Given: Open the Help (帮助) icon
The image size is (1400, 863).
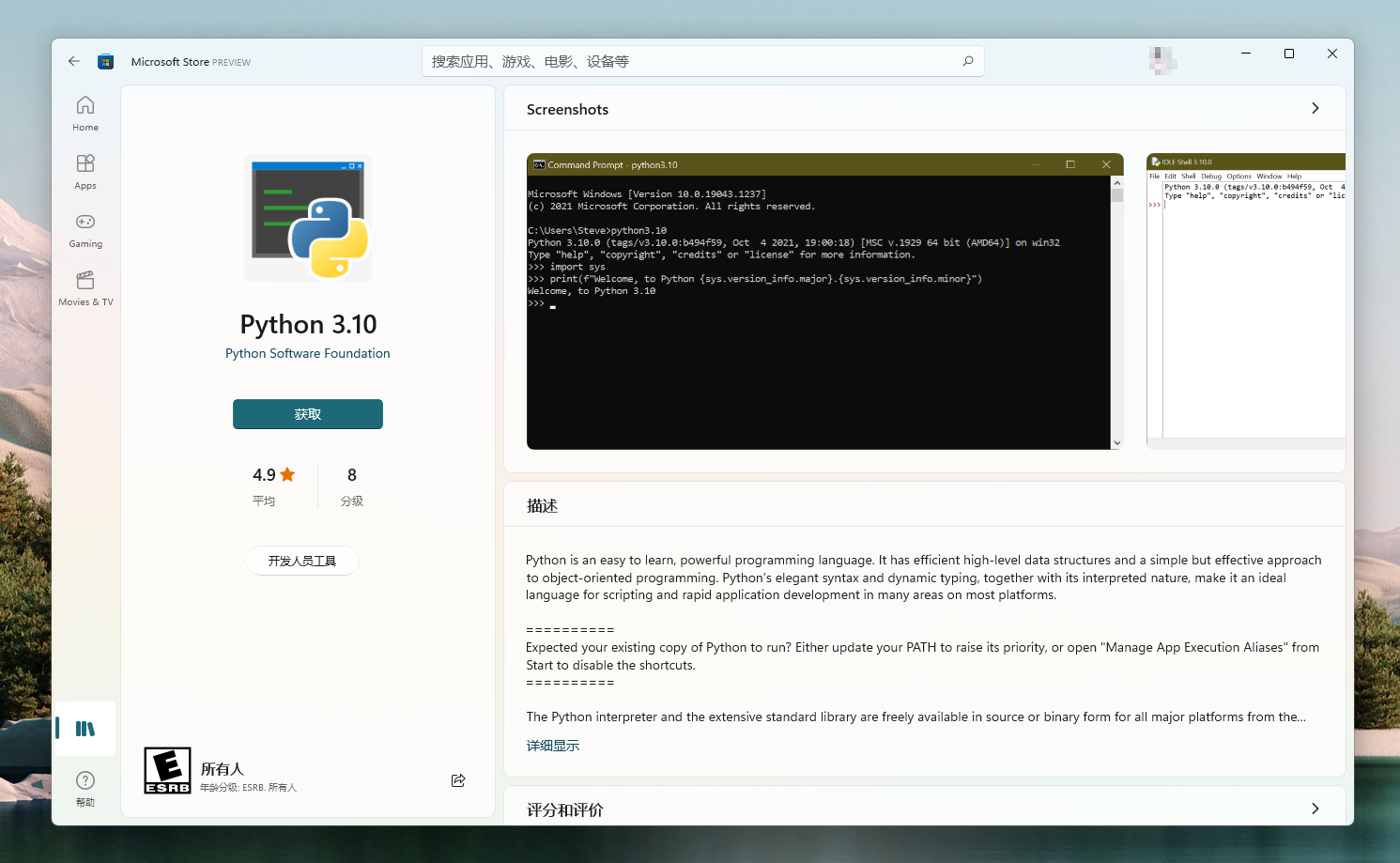Looking at the screenshot, I should (x=85, y=788).
